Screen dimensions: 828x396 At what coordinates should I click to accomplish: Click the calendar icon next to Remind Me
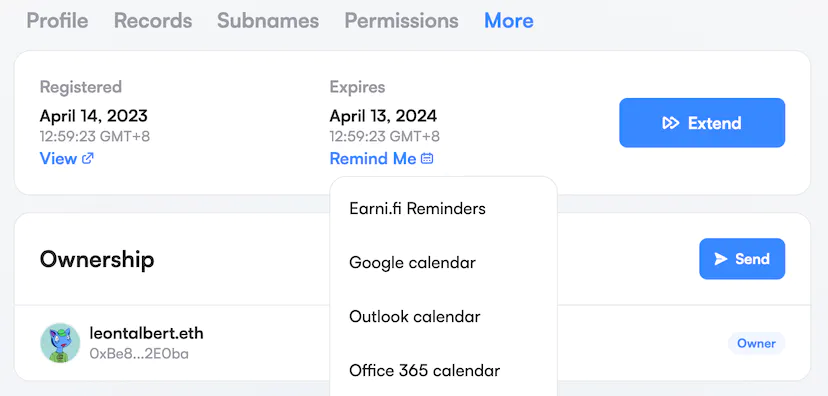click(427, 158)
